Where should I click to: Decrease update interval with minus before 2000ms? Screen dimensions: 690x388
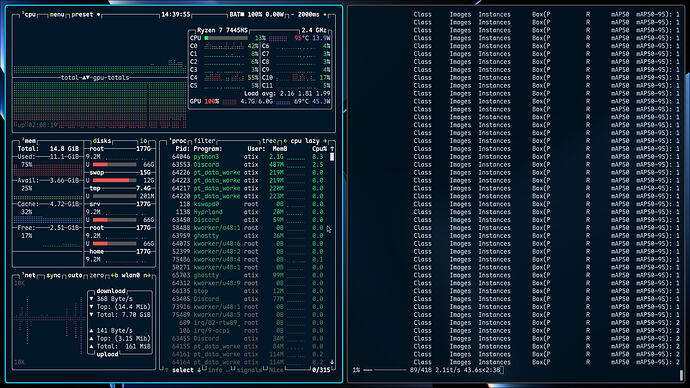(293, 15)
